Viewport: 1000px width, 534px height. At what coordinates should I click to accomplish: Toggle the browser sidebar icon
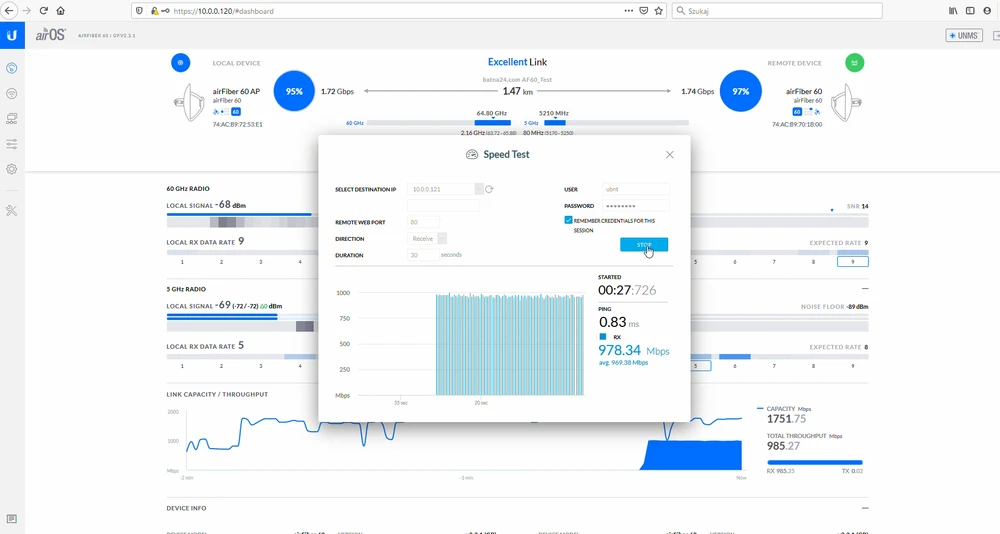tap(970, 11)
